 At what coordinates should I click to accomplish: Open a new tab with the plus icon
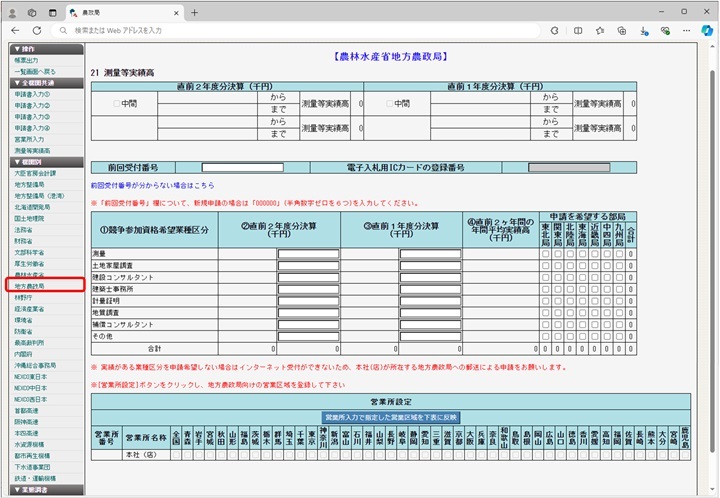pos(194,13)
